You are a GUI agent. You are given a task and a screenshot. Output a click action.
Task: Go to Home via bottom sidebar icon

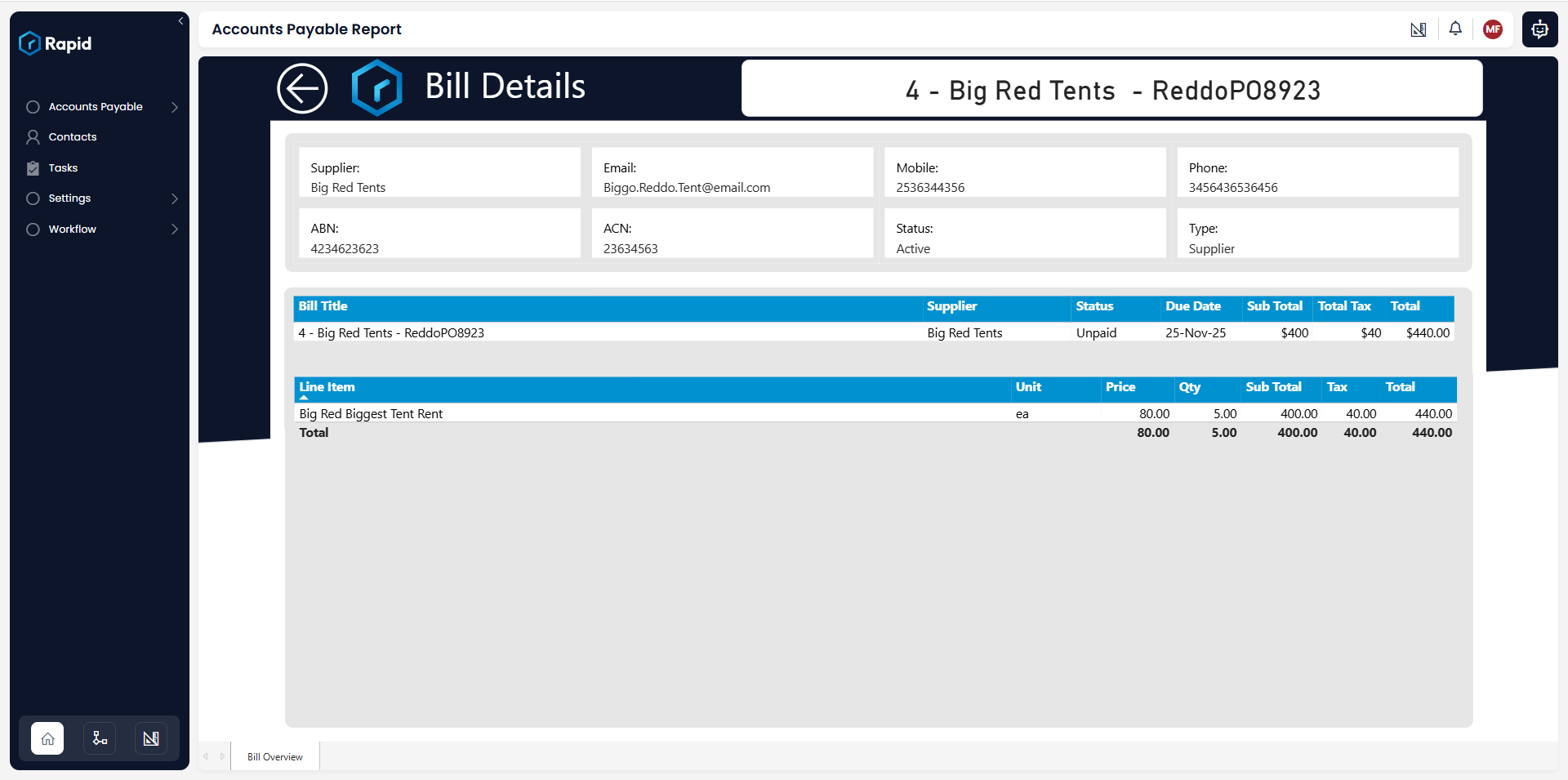coord(47,738)
